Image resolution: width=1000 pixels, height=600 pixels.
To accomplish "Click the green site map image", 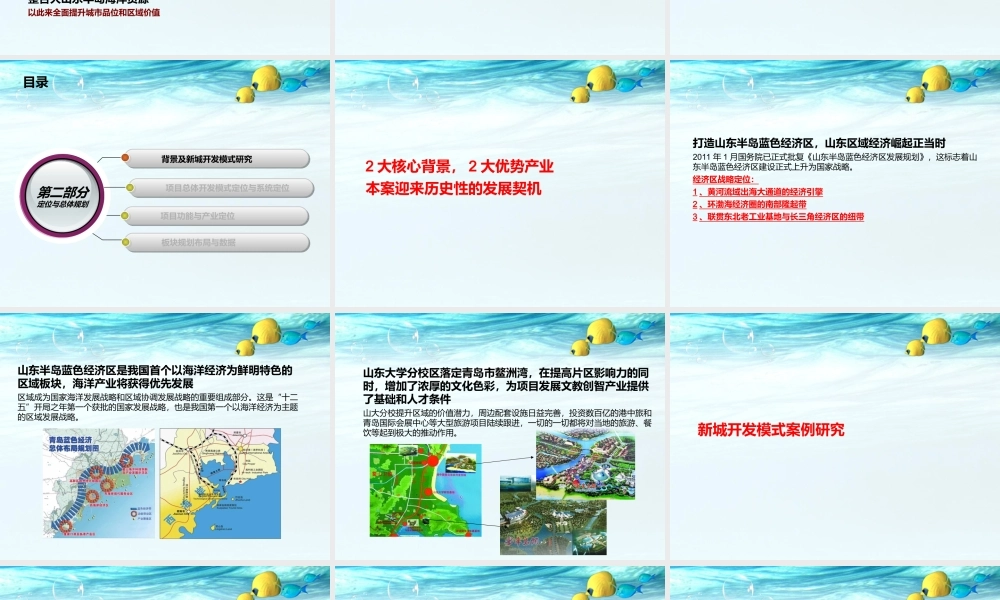I will pyautogui.click(x=425, y=490).
